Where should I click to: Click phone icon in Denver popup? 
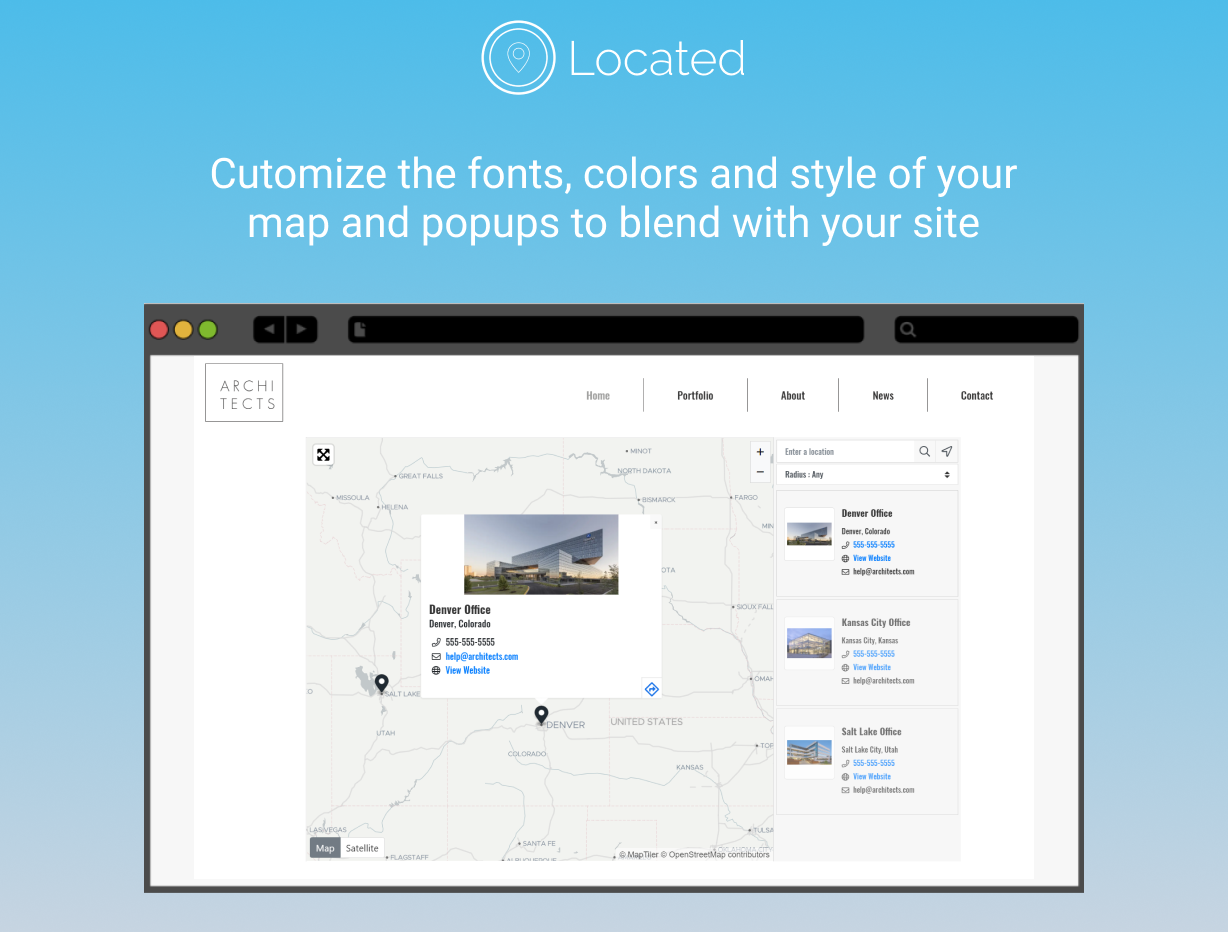coord(436,642)
